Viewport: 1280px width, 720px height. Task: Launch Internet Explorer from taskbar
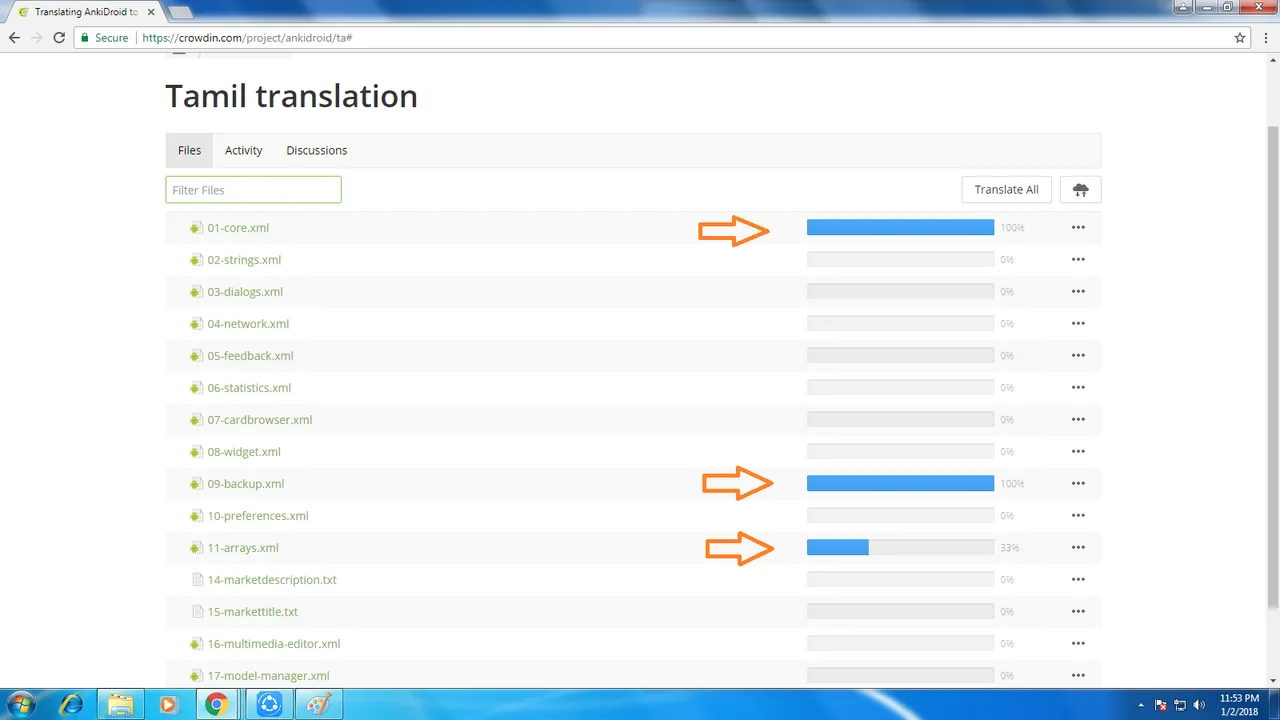pyautogui.click(x=72, y=704)
